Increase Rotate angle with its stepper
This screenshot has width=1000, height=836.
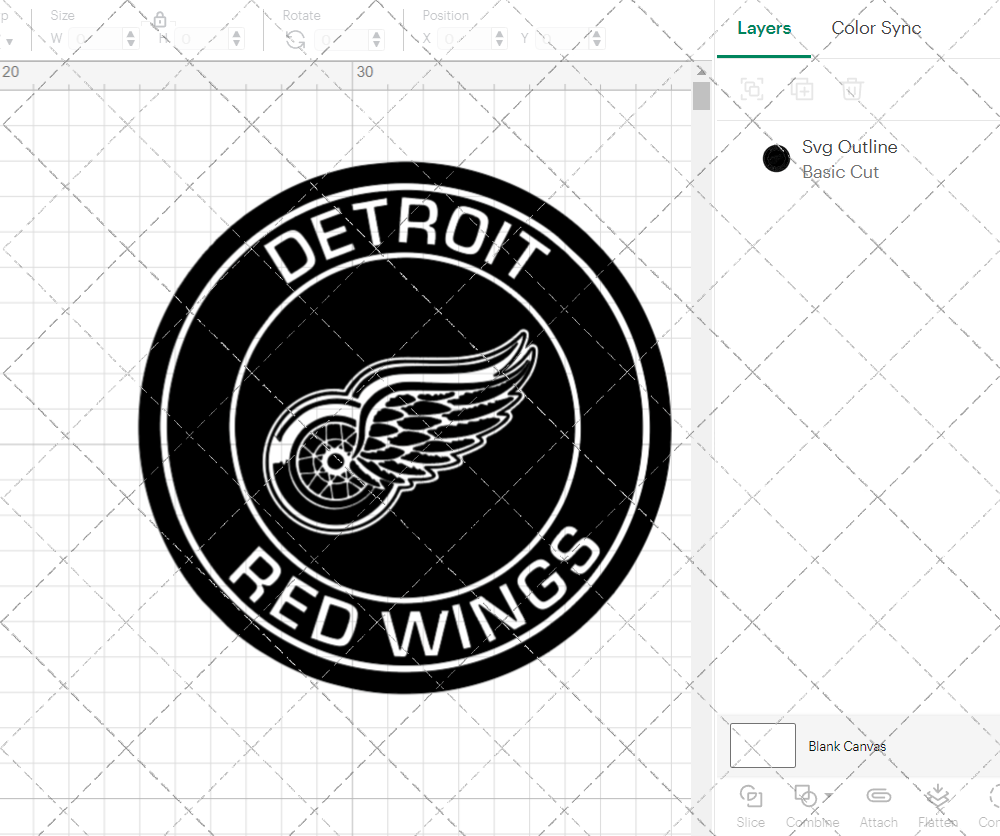[x=375, y=33]
